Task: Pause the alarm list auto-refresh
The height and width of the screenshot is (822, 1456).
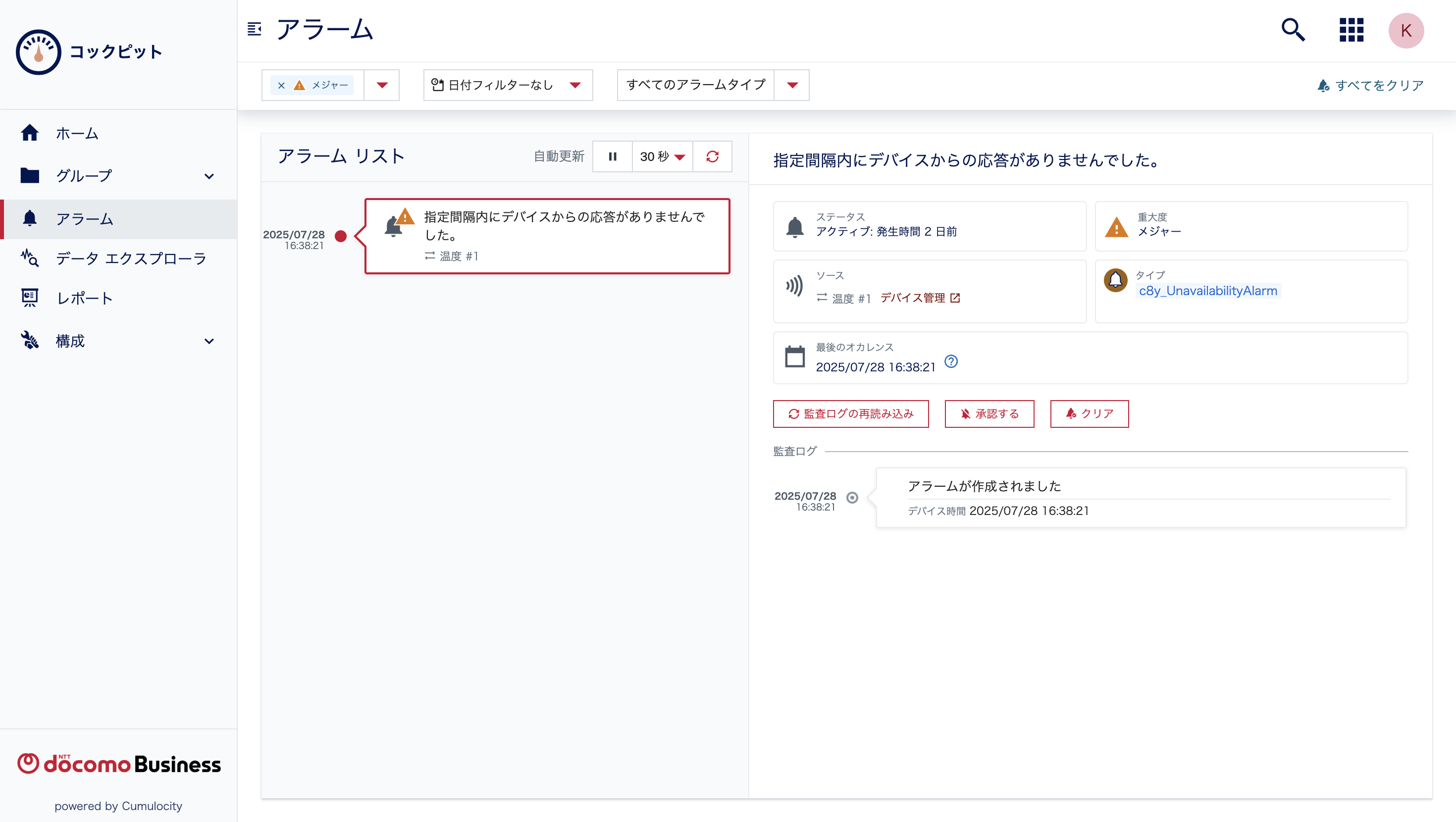Action: tap(612, 156)
